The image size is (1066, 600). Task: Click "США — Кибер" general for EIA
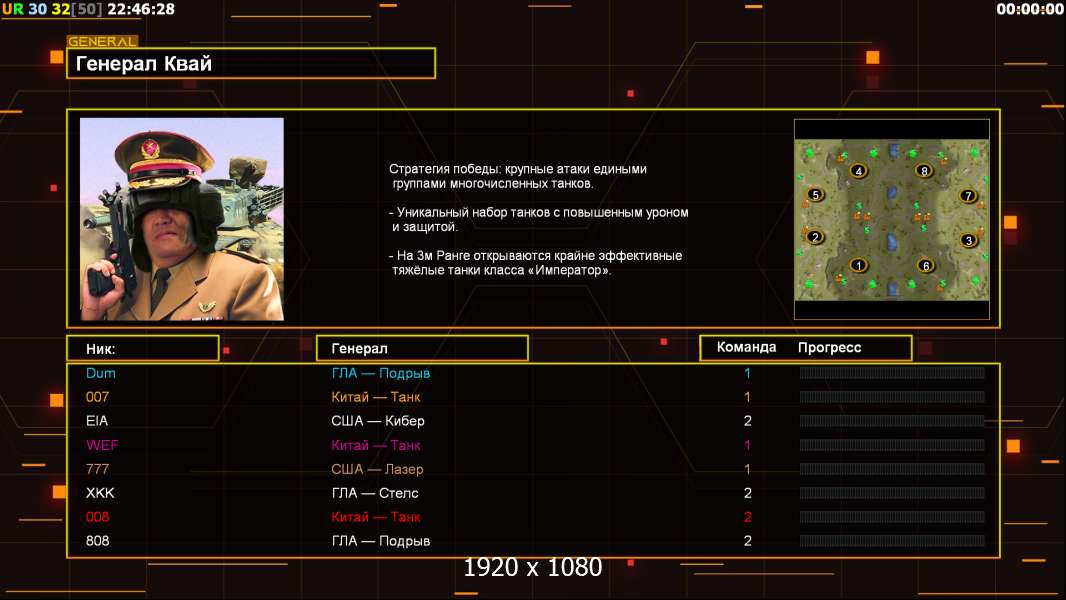pos(378,421)
